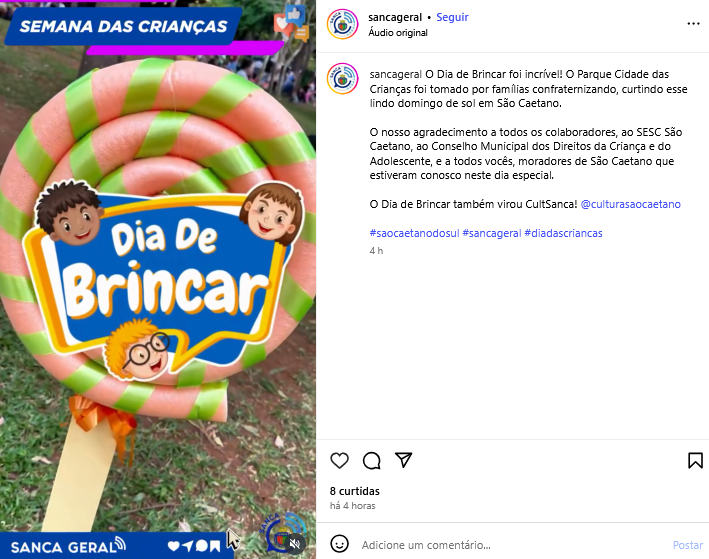Open sancageral avatar beside the caption
The height and width of the screenshot is (559, 709).
tap(342, 79)
